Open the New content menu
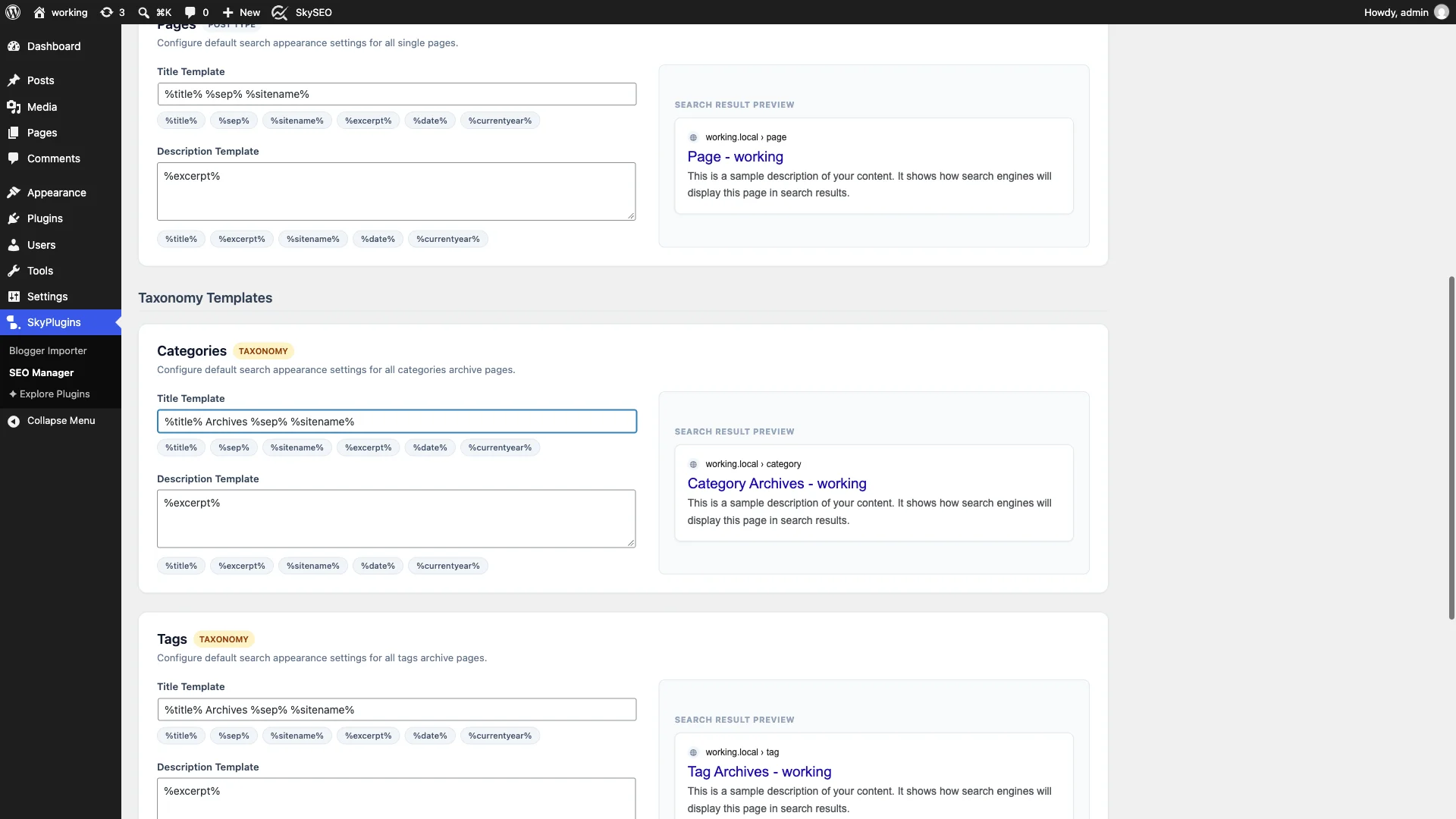The image size is (1456, 819). click(x=241, y=12)
